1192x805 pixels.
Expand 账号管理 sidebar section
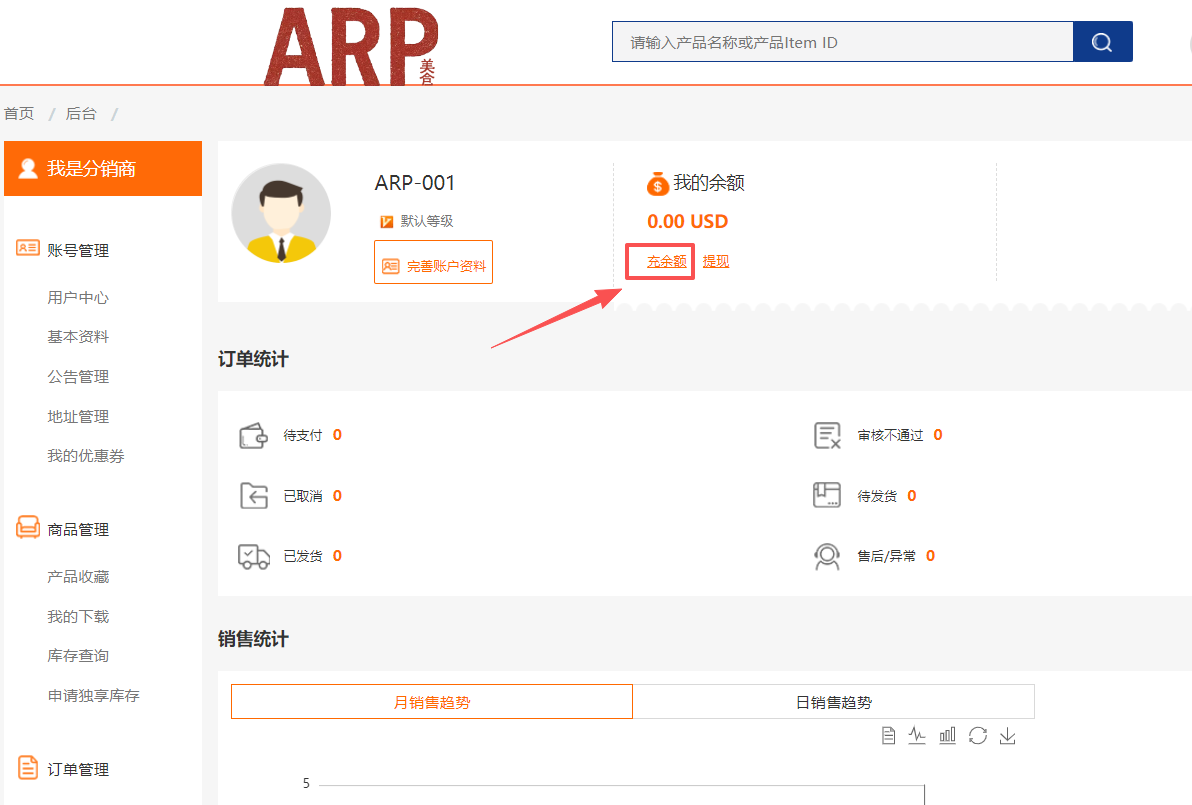(78, 250)
